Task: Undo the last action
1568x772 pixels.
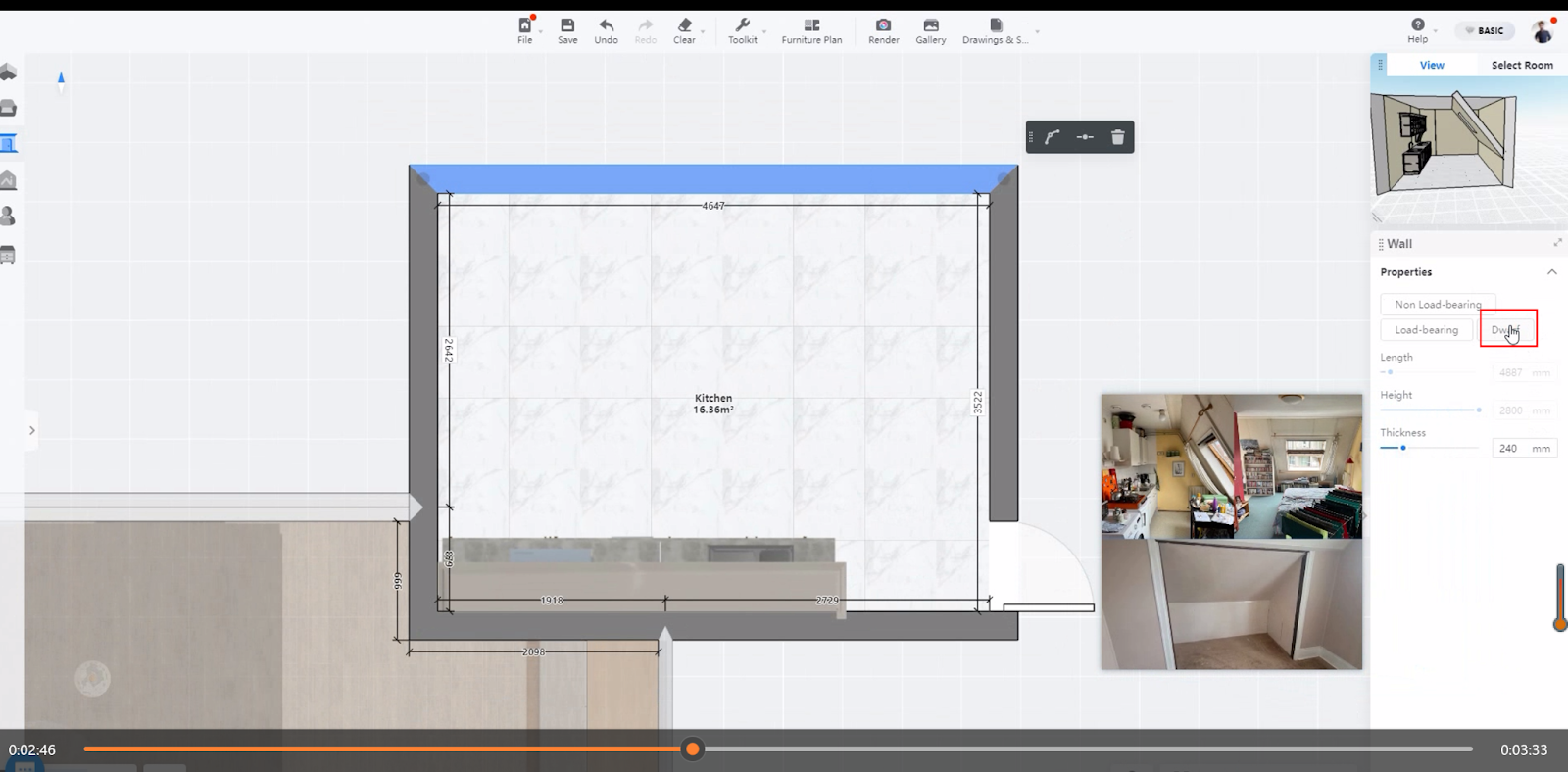Action: [606, 30]
